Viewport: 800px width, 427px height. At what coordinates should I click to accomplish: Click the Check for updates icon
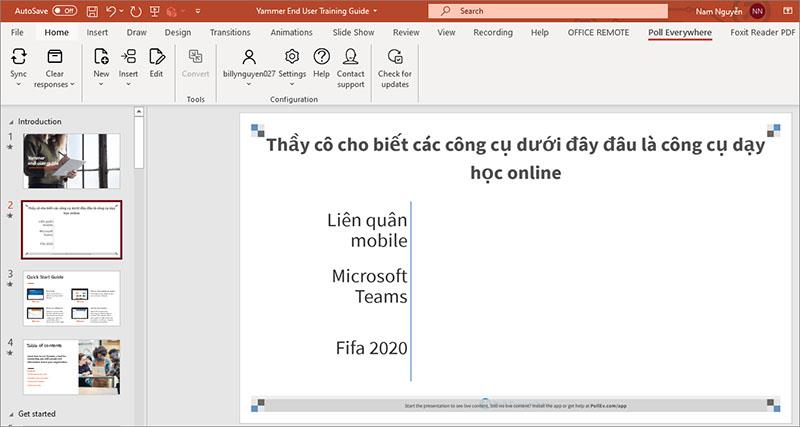click(395, 58)
